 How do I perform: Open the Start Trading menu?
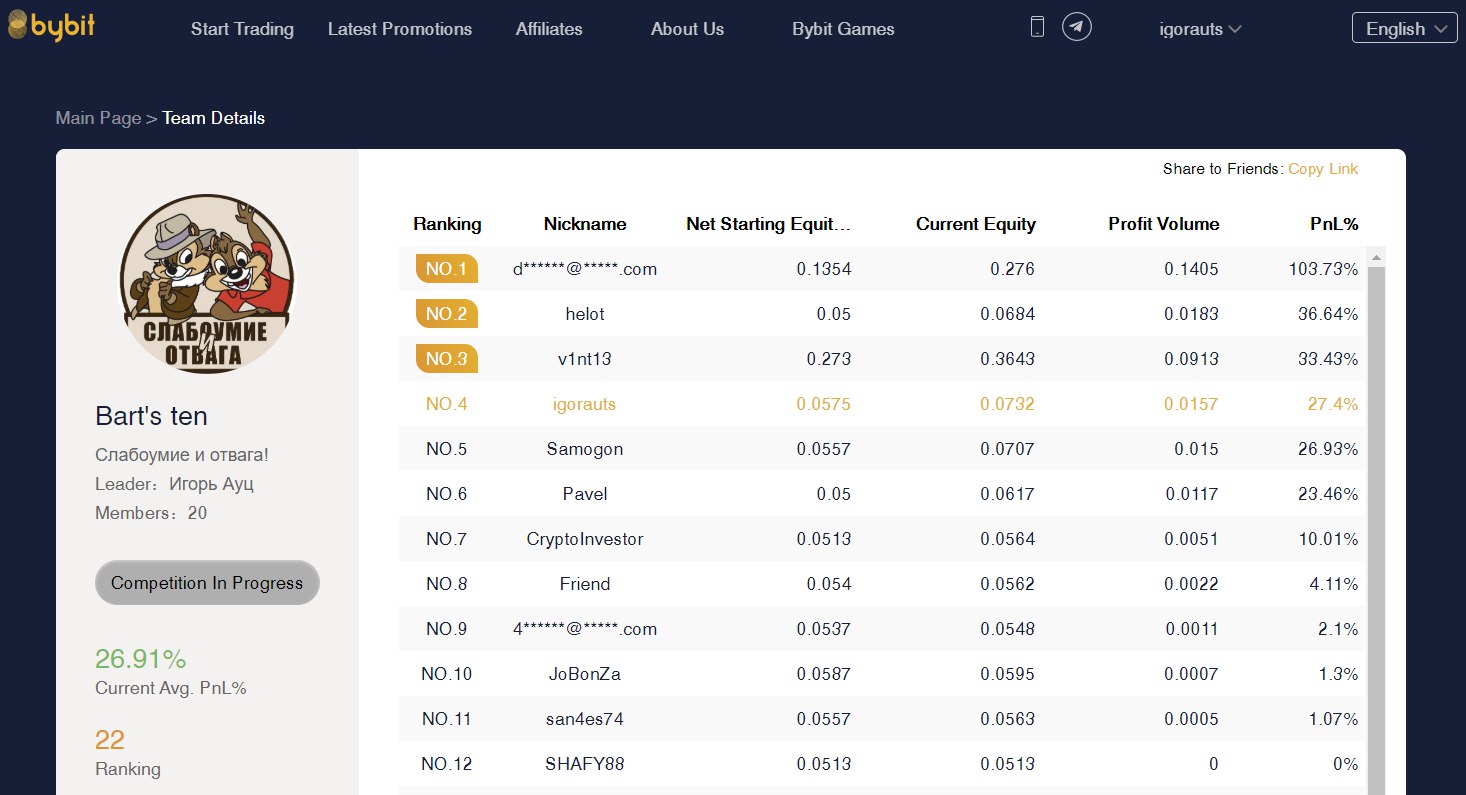coord(242,29)
